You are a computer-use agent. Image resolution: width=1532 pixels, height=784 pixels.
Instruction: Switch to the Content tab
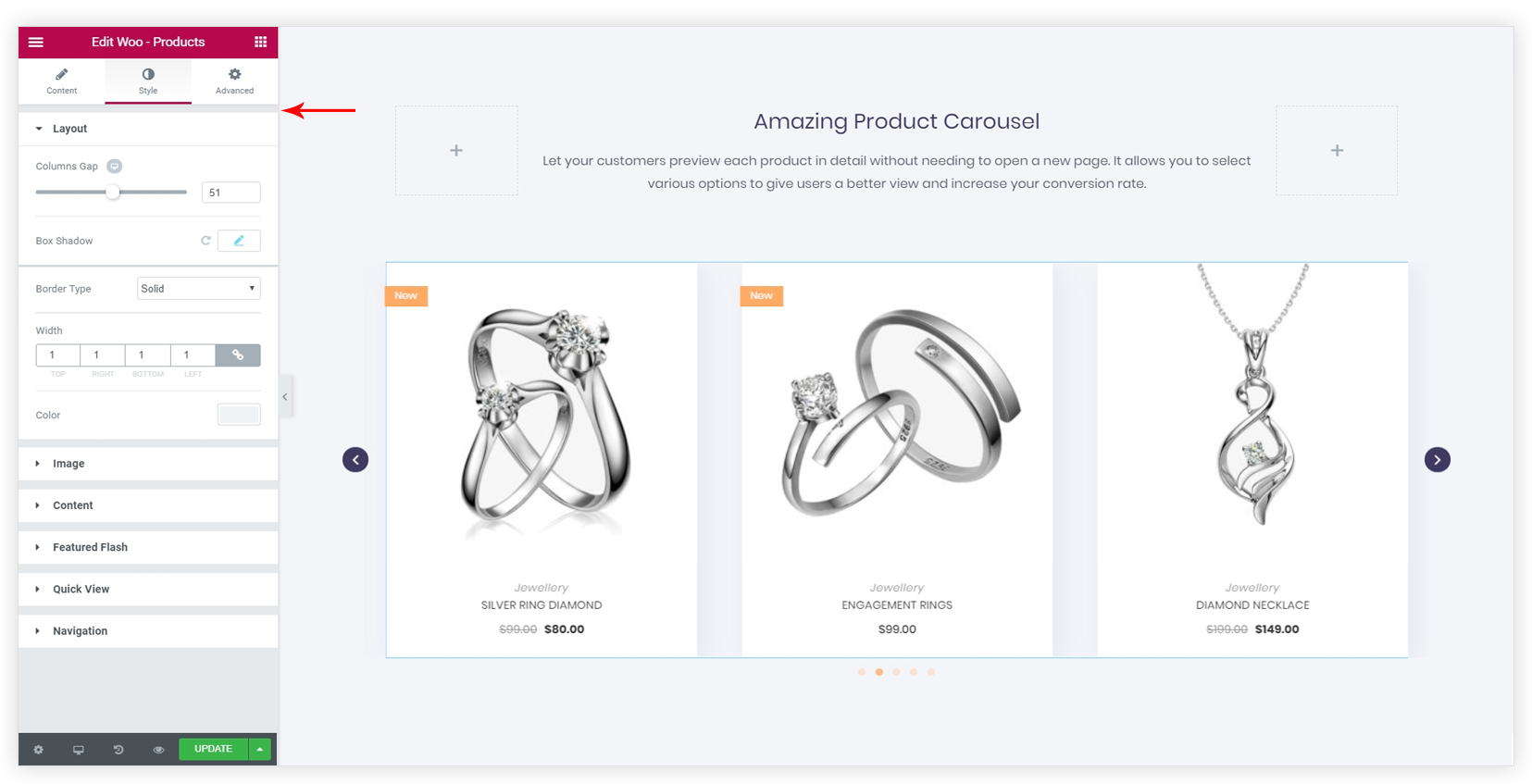pyautogui.click(x=62, y=81)
